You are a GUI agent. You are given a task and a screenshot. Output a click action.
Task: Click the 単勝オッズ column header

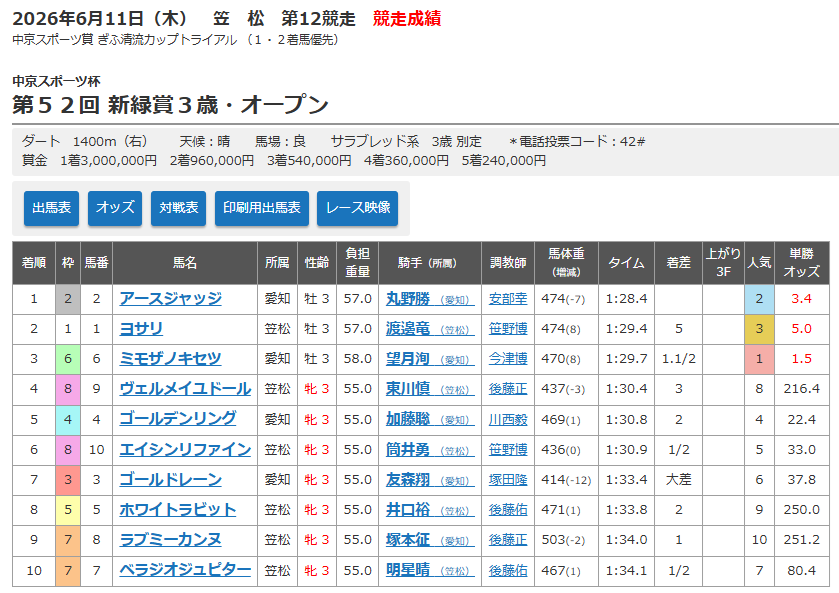tap(802, 263)
